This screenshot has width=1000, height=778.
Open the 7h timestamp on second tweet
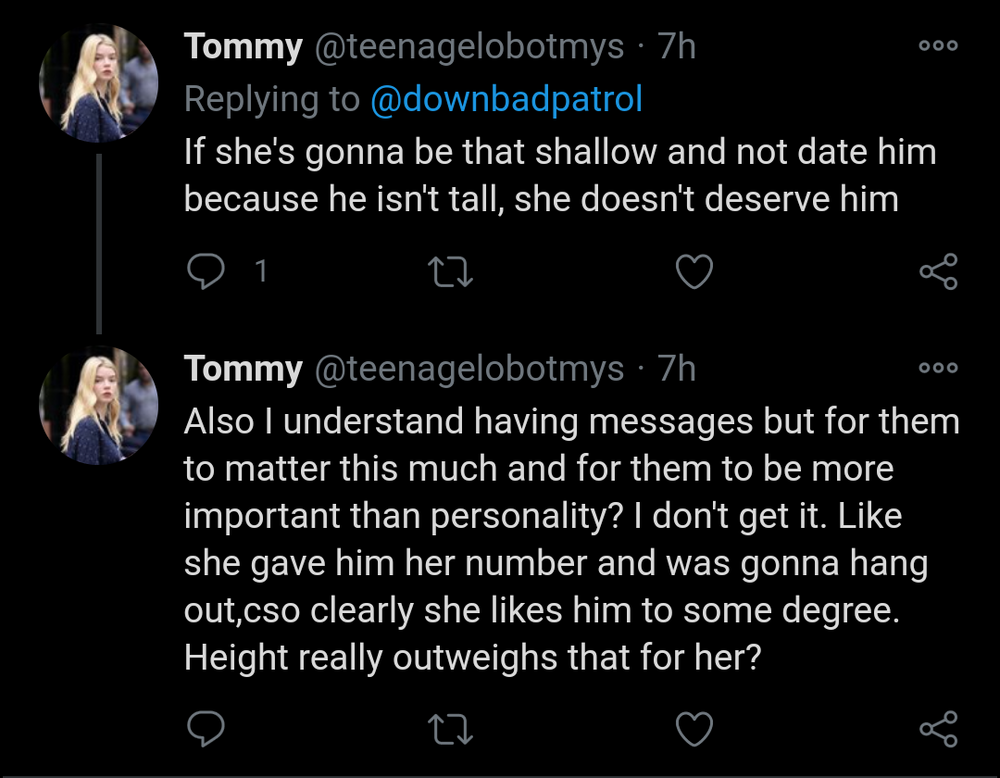(676, 369)
